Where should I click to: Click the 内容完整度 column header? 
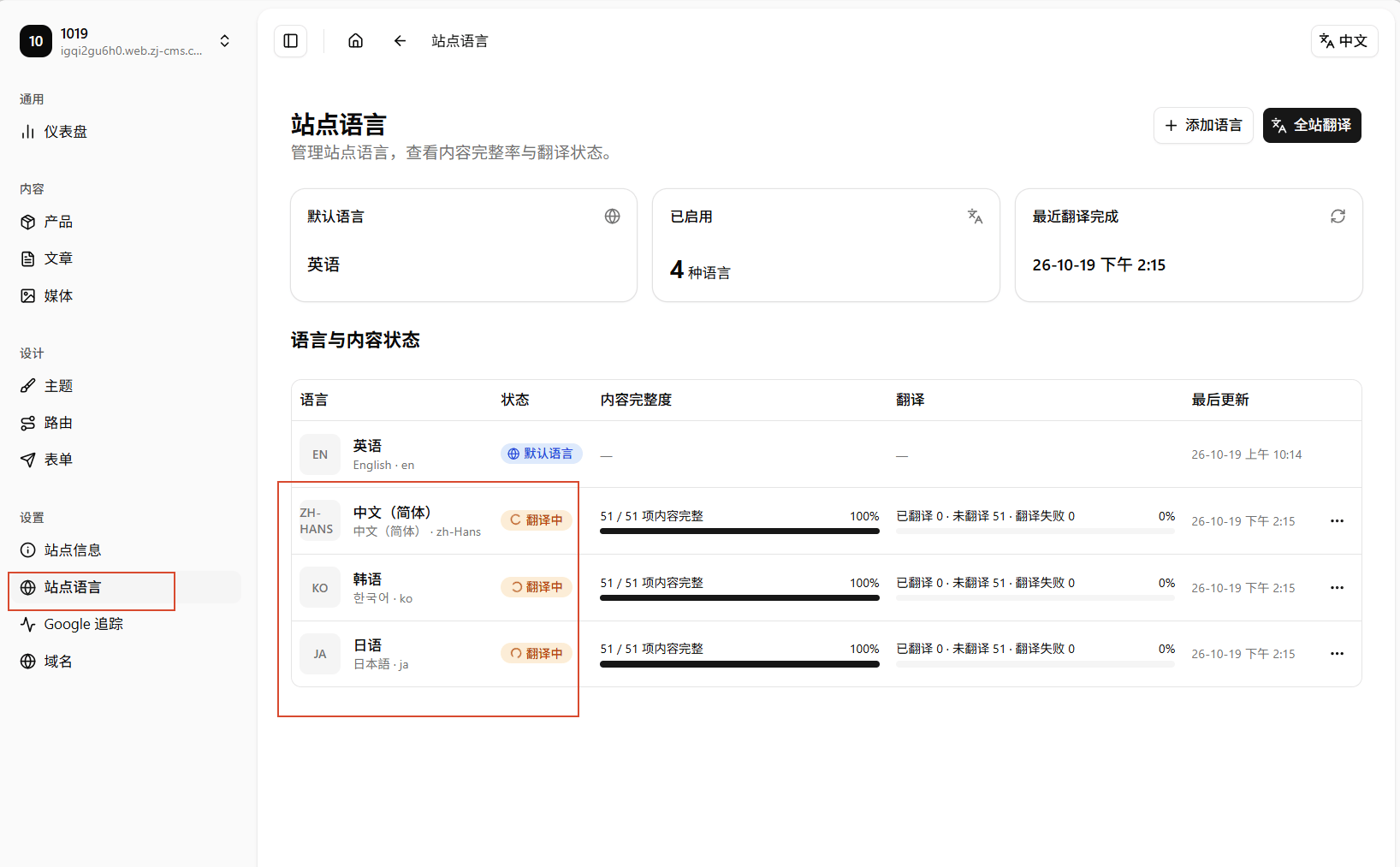(636, 400)
